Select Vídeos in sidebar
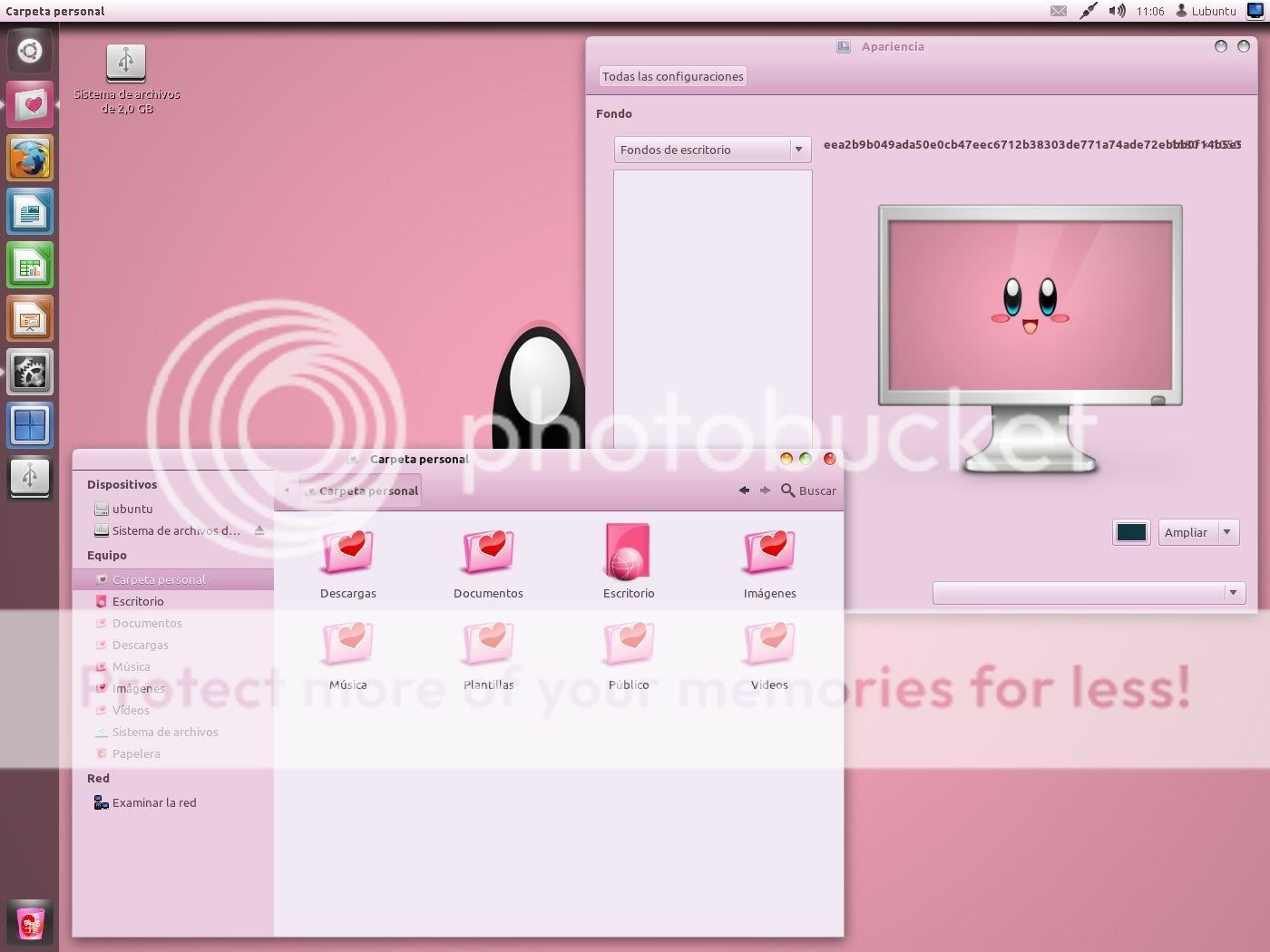This screenshot has height=952, width=1270. pos(172,710)
